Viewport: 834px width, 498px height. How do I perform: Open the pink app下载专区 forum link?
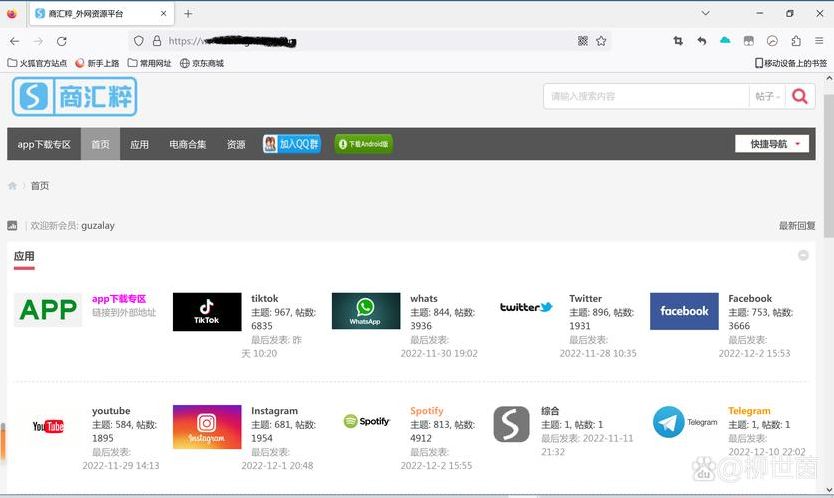click(119, 298)
